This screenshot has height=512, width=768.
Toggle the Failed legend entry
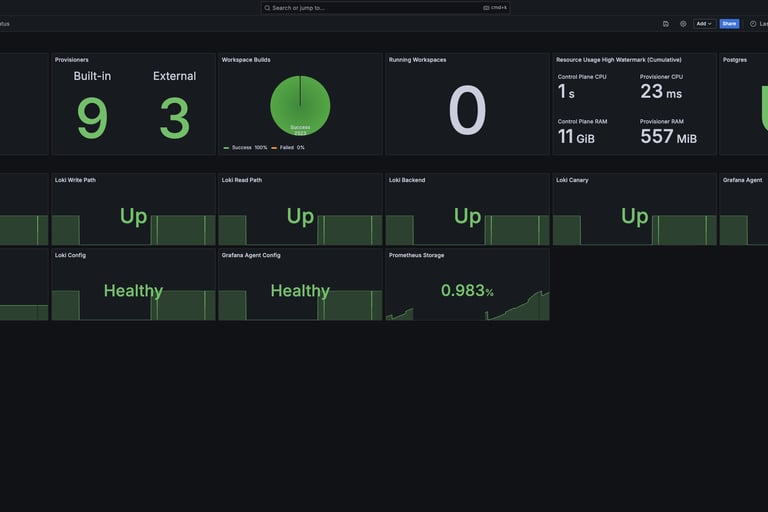[x=288, y=147]
